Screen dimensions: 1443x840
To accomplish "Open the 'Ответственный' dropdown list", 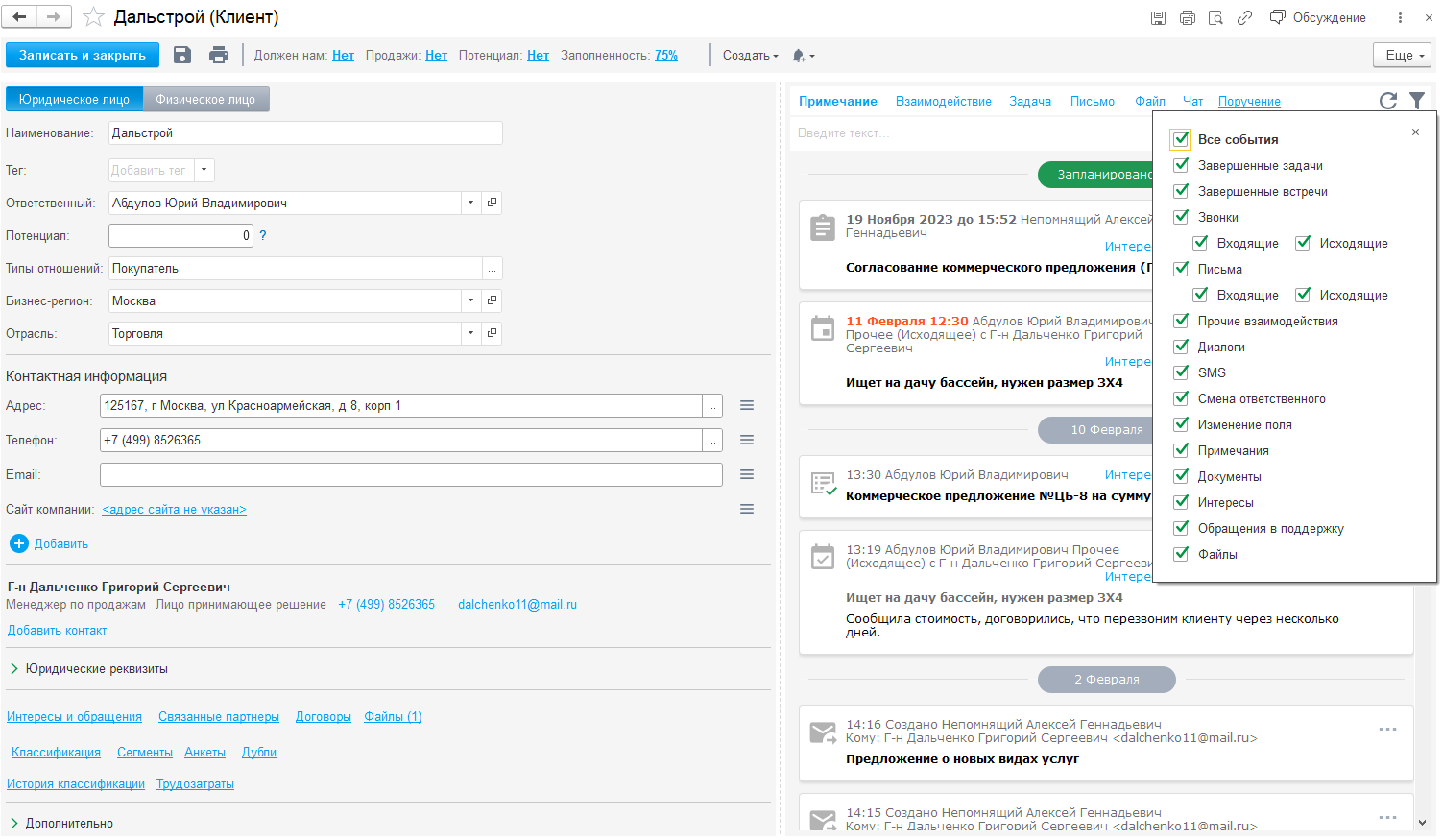I will coord(470,203).
